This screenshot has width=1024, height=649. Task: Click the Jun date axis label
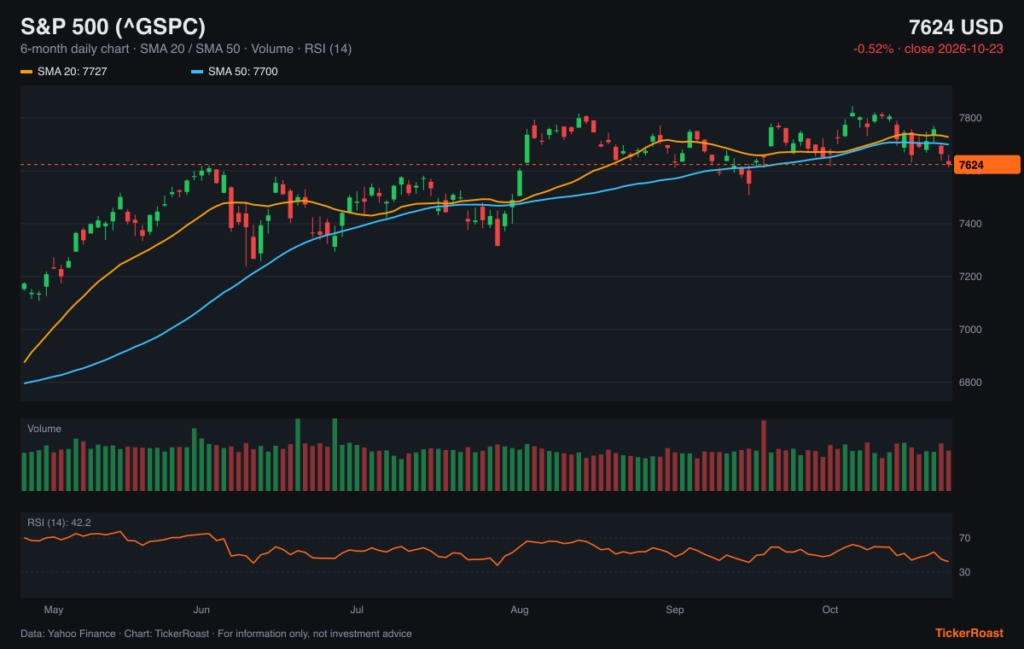[x=201, y=610]
